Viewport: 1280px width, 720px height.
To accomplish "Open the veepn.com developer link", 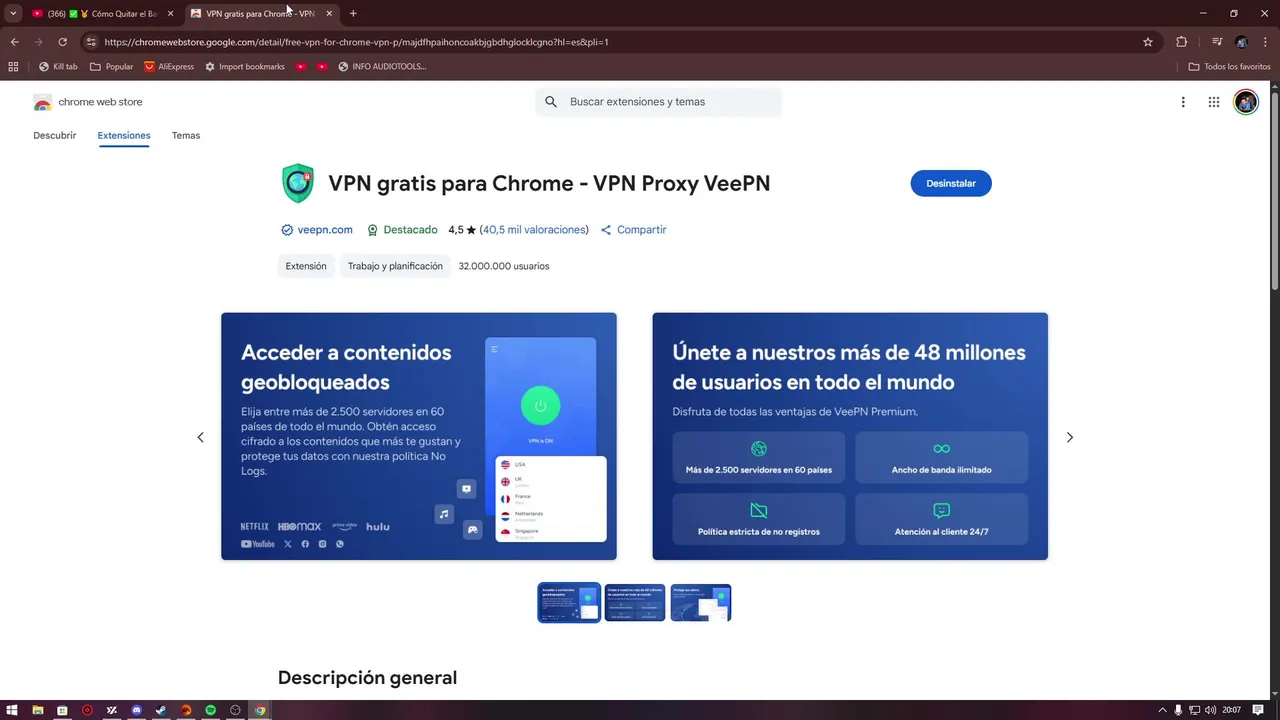I will click(x=325, y=230).
